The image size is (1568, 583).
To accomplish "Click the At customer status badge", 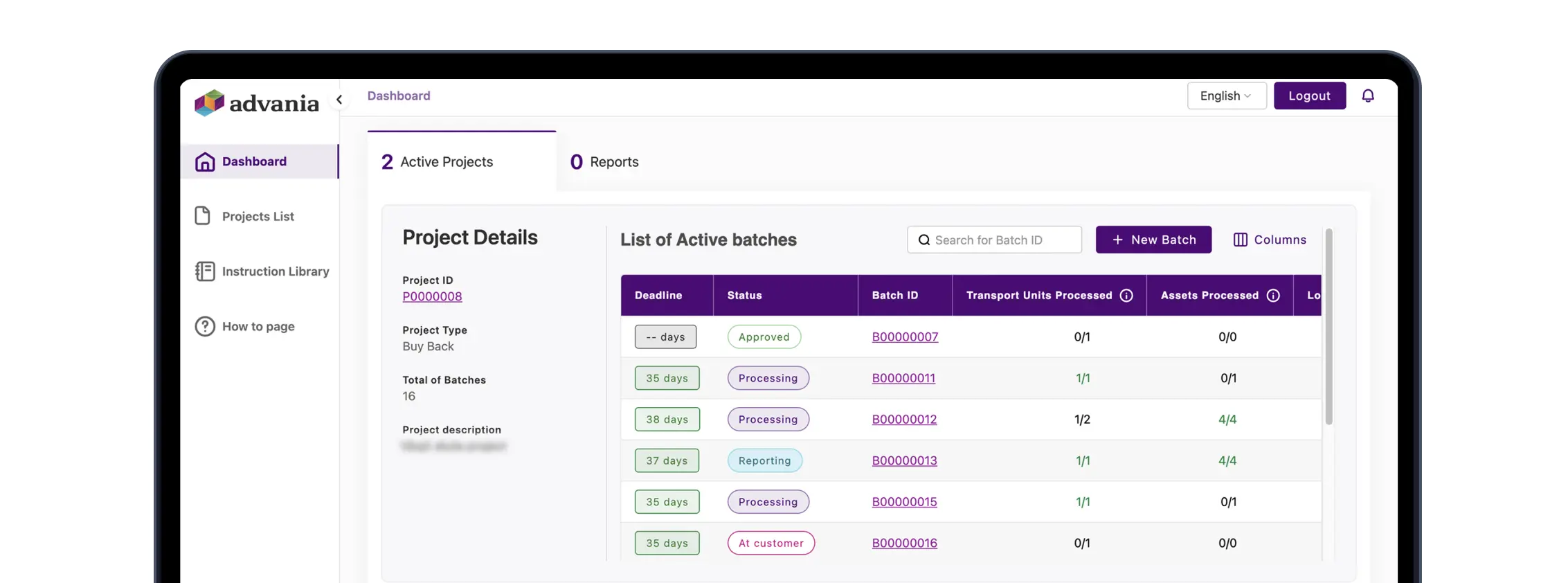I will tap(771, 543).
